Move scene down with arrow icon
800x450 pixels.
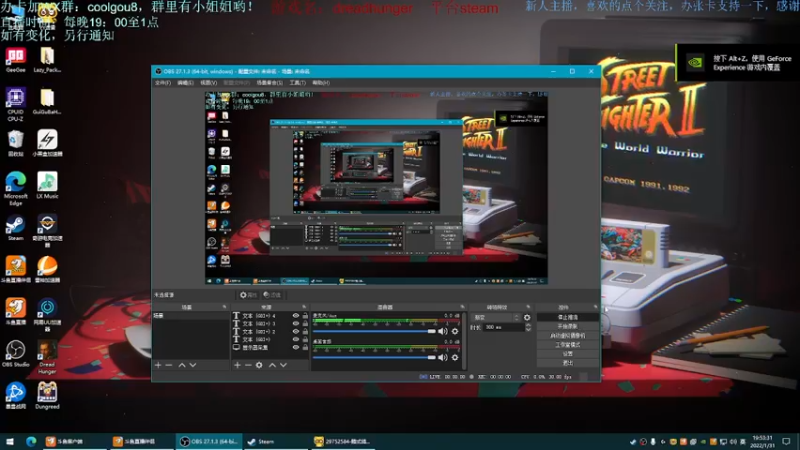(193, 365)
